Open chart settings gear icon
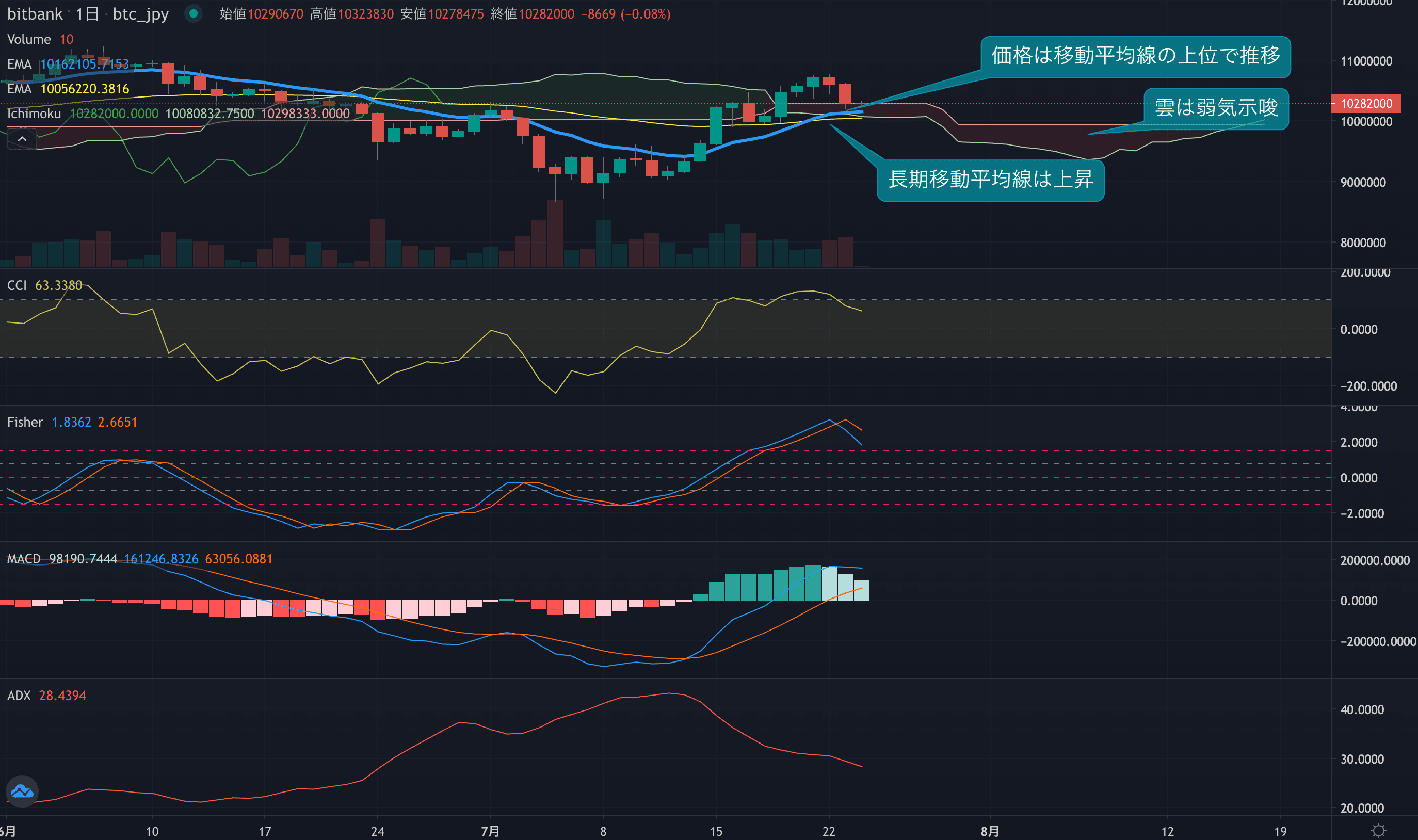The image size is (1418, 840). coord(1379,830)
